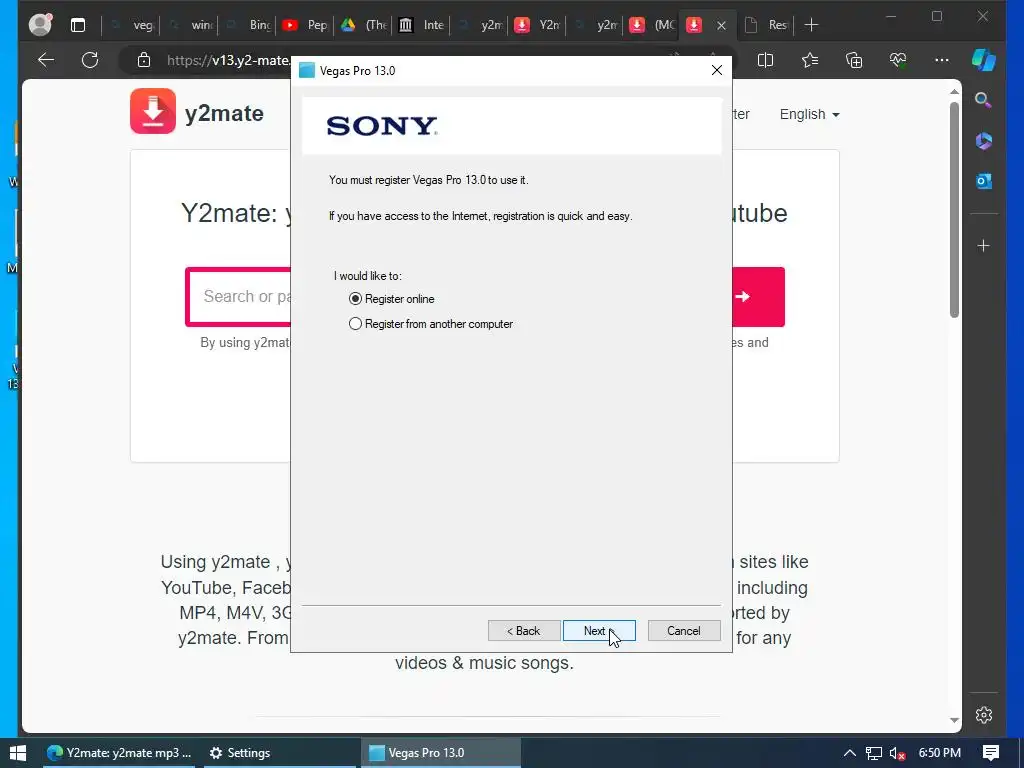The width and height of the screenshot is (1024, 768).
Task: Open Edge Favorites star icon
Action: coord(810,61)
